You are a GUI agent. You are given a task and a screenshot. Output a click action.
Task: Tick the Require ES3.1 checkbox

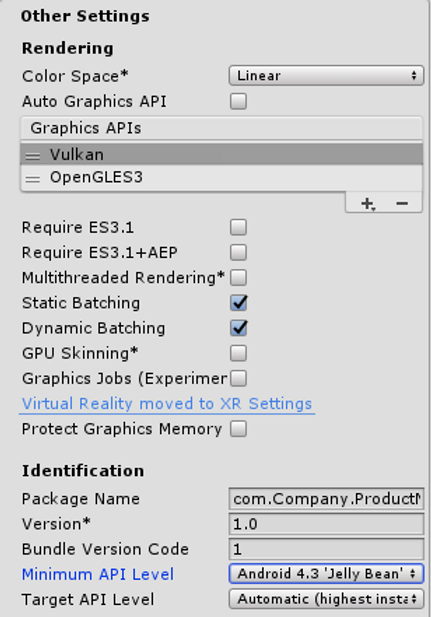coord(239,227)
